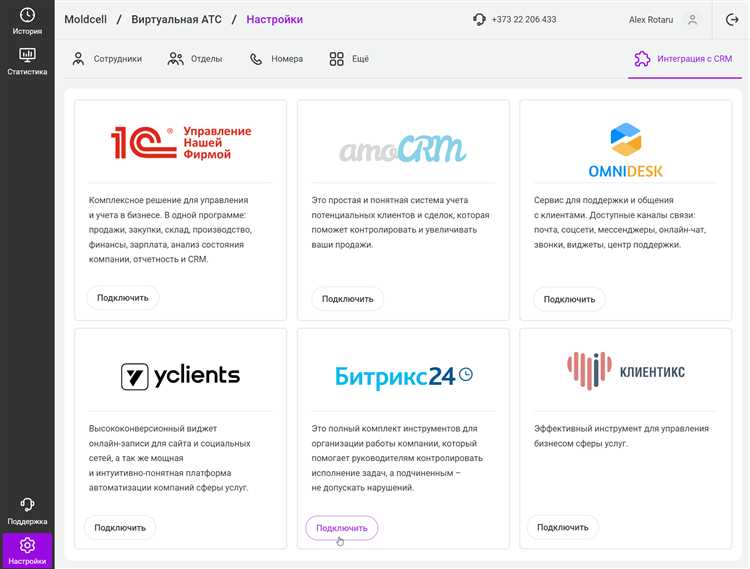Click the CRM integration puzzle icon

tap(642, 59)
